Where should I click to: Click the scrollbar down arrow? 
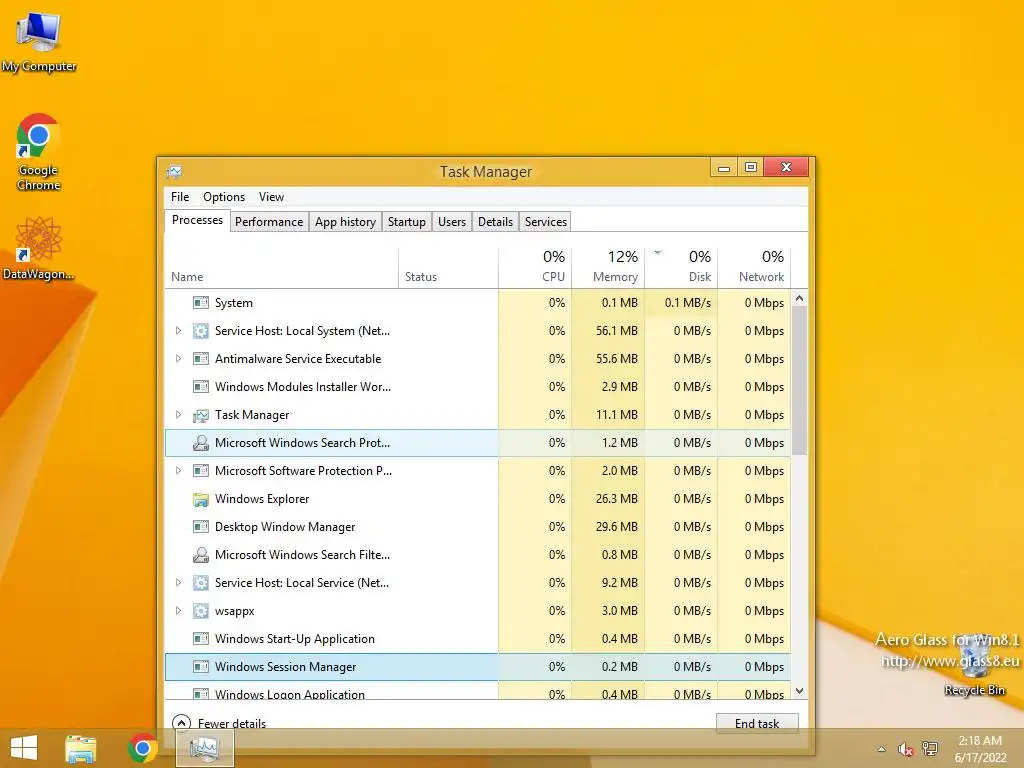[x=799, y=690]
